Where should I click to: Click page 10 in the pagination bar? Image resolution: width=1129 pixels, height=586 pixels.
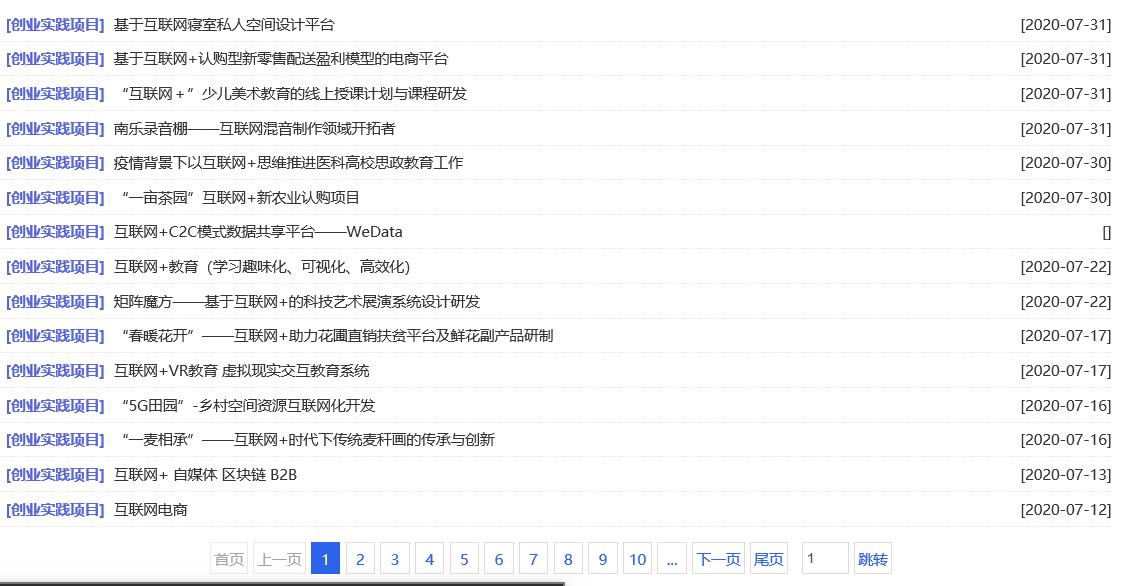click(x=637, y=558)
